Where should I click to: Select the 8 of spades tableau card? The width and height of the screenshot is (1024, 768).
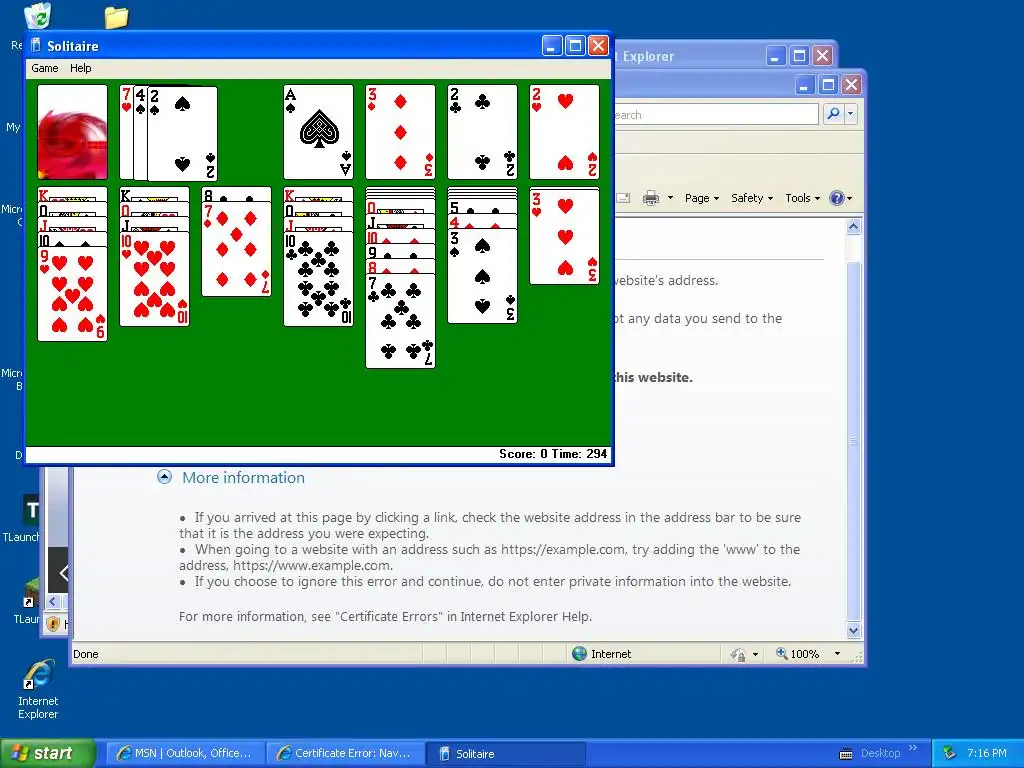coord(236,195)
